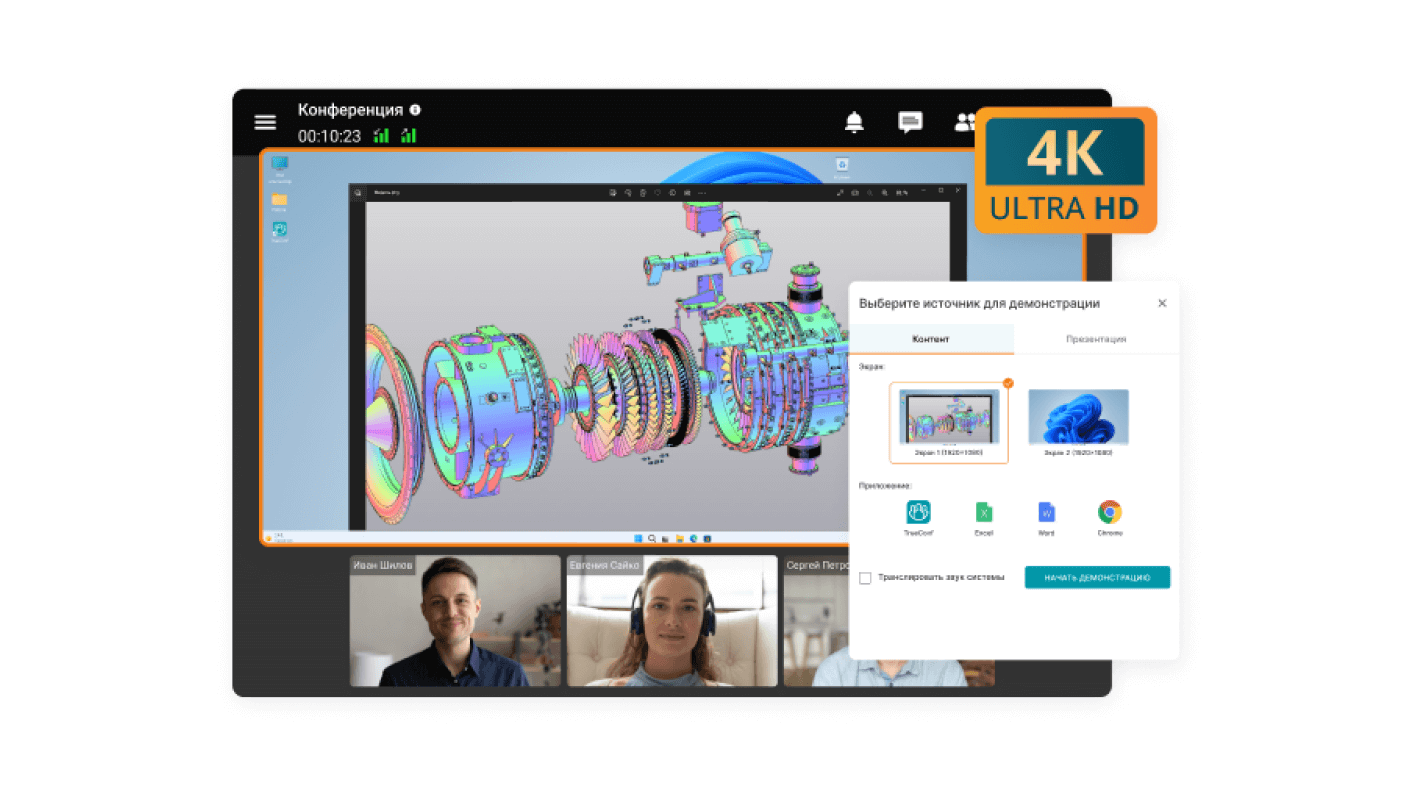Choose the Excel application to share
1418x799 pixels.
click(x=984, y=512)
